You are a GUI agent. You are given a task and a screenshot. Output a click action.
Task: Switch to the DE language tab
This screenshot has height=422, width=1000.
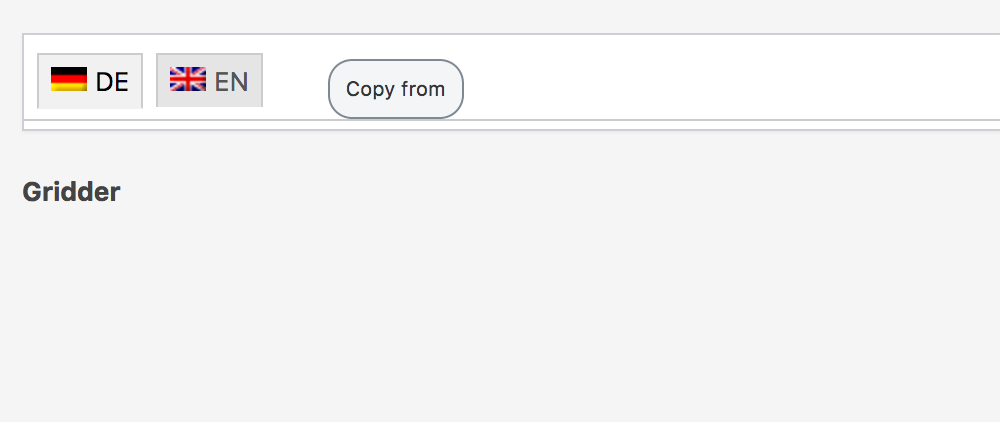[x=90, y=81]
